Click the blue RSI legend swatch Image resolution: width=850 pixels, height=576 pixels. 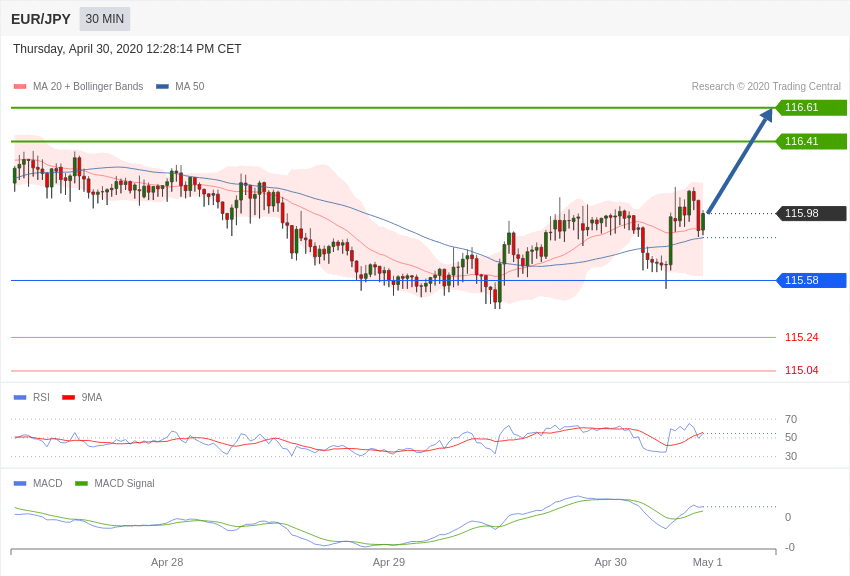point(20,397)
